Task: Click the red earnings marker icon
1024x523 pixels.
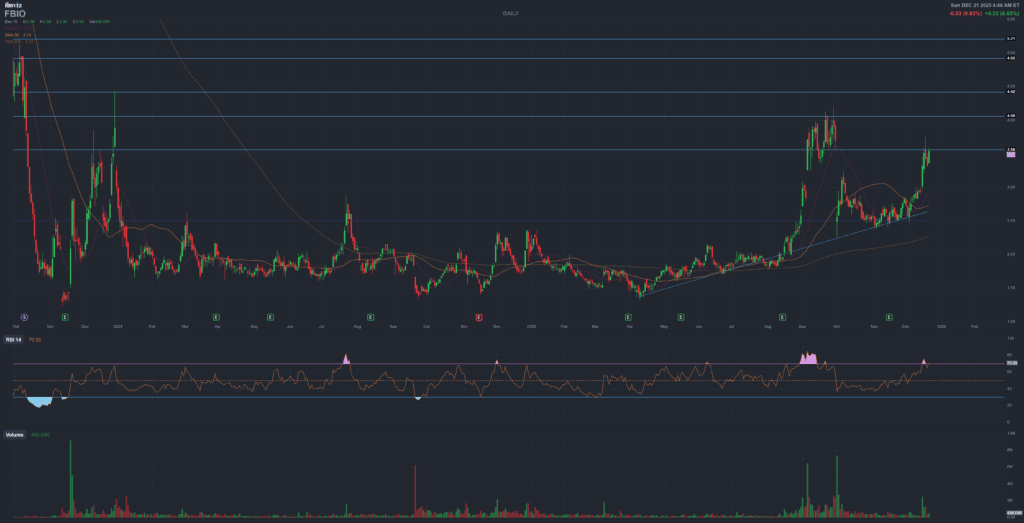Action: [479, 316]
